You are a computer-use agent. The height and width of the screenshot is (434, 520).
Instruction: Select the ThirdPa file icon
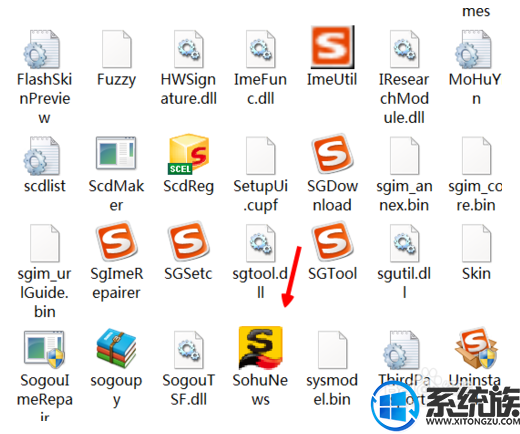(x=402, y=350)
